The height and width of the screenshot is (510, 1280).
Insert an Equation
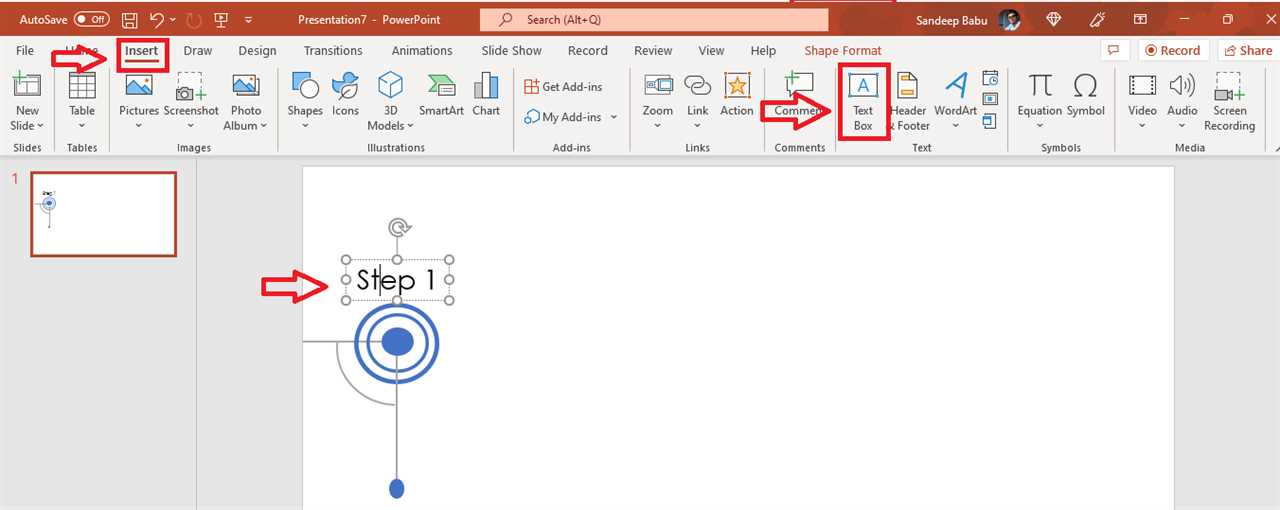[1040, 95]
